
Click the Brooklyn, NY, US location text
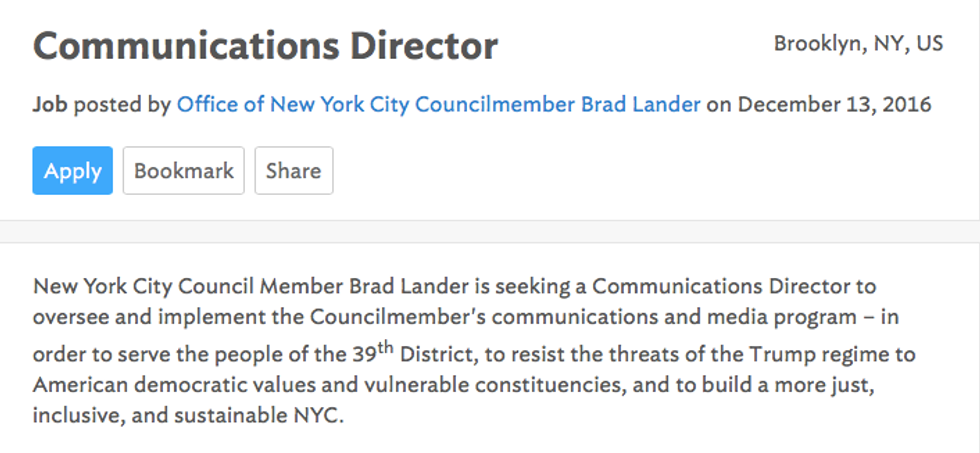click(x=858, y=44)
